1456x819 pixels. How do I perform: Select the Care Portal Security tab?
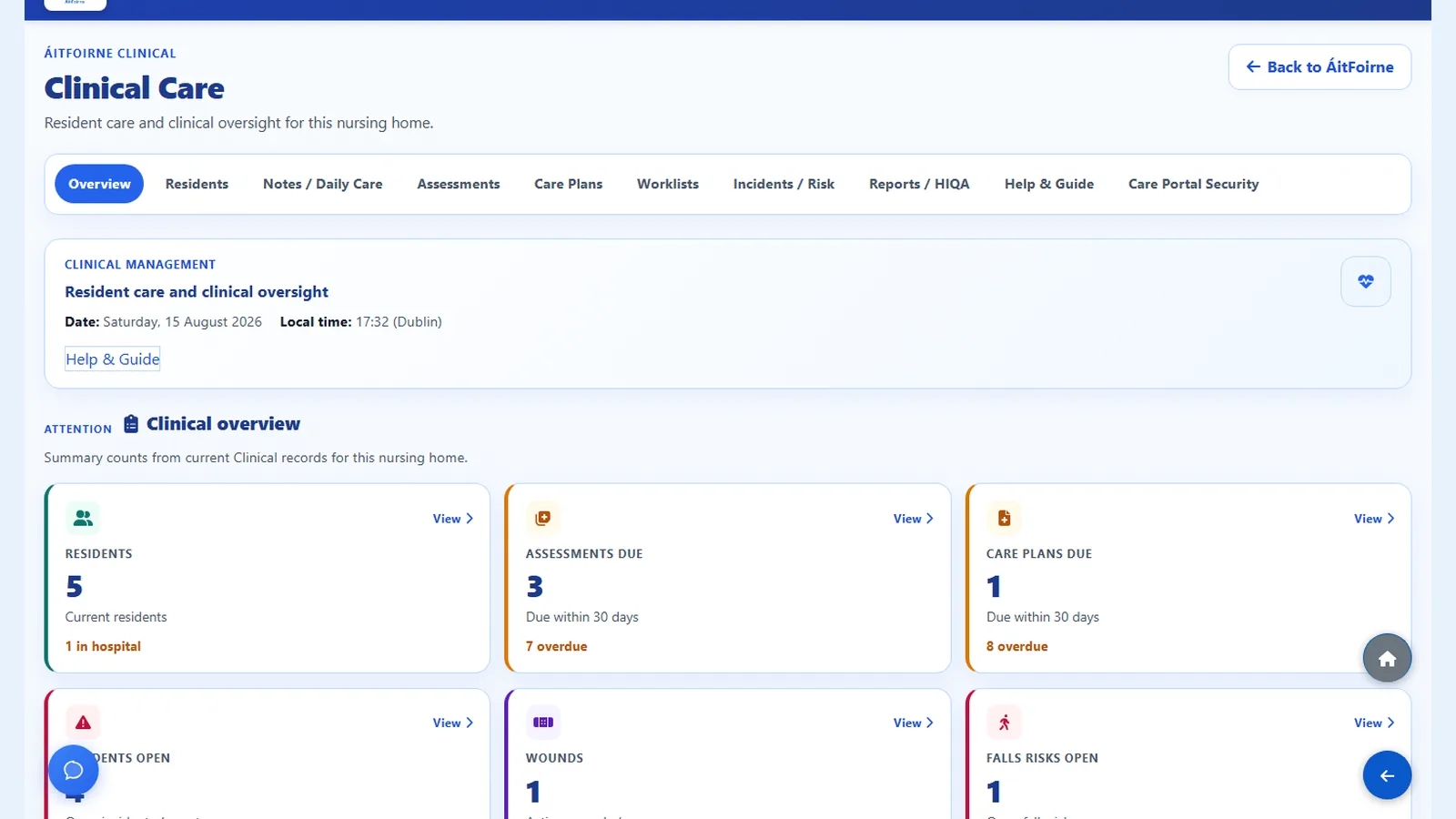(1193, 184)
